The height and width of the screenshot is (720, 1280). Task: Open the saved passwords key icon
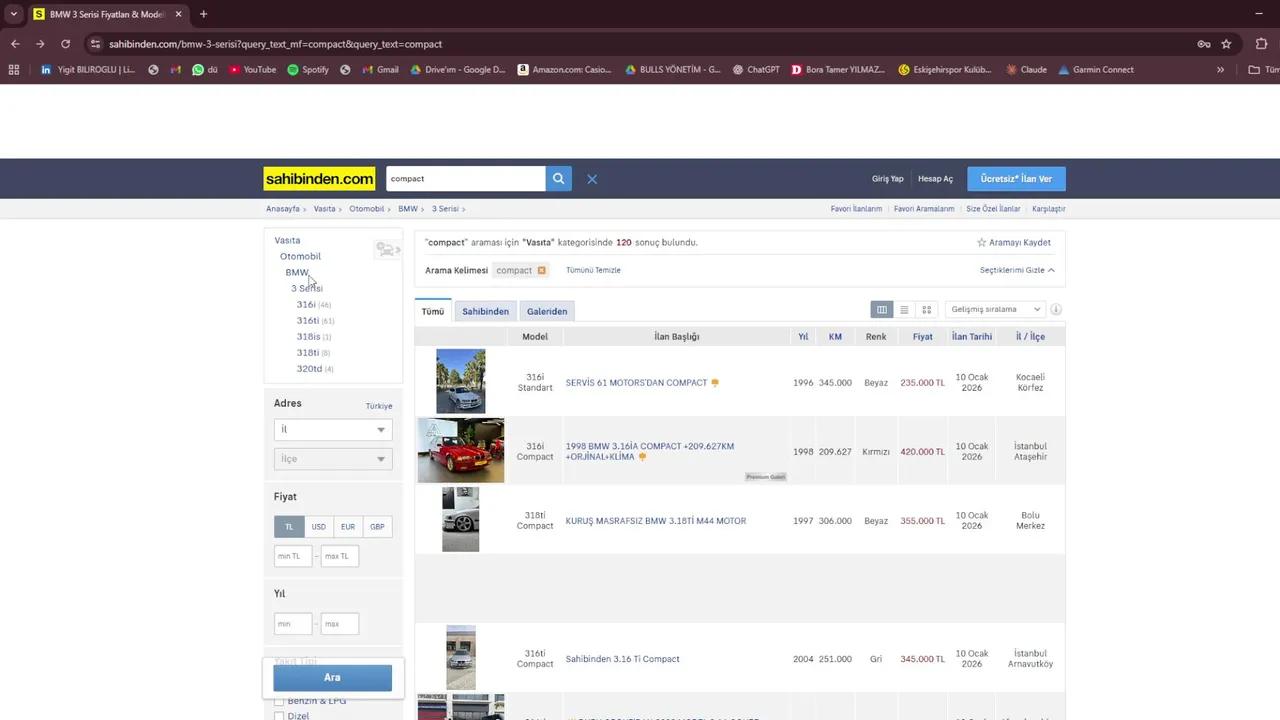(x=1204, y=44)
